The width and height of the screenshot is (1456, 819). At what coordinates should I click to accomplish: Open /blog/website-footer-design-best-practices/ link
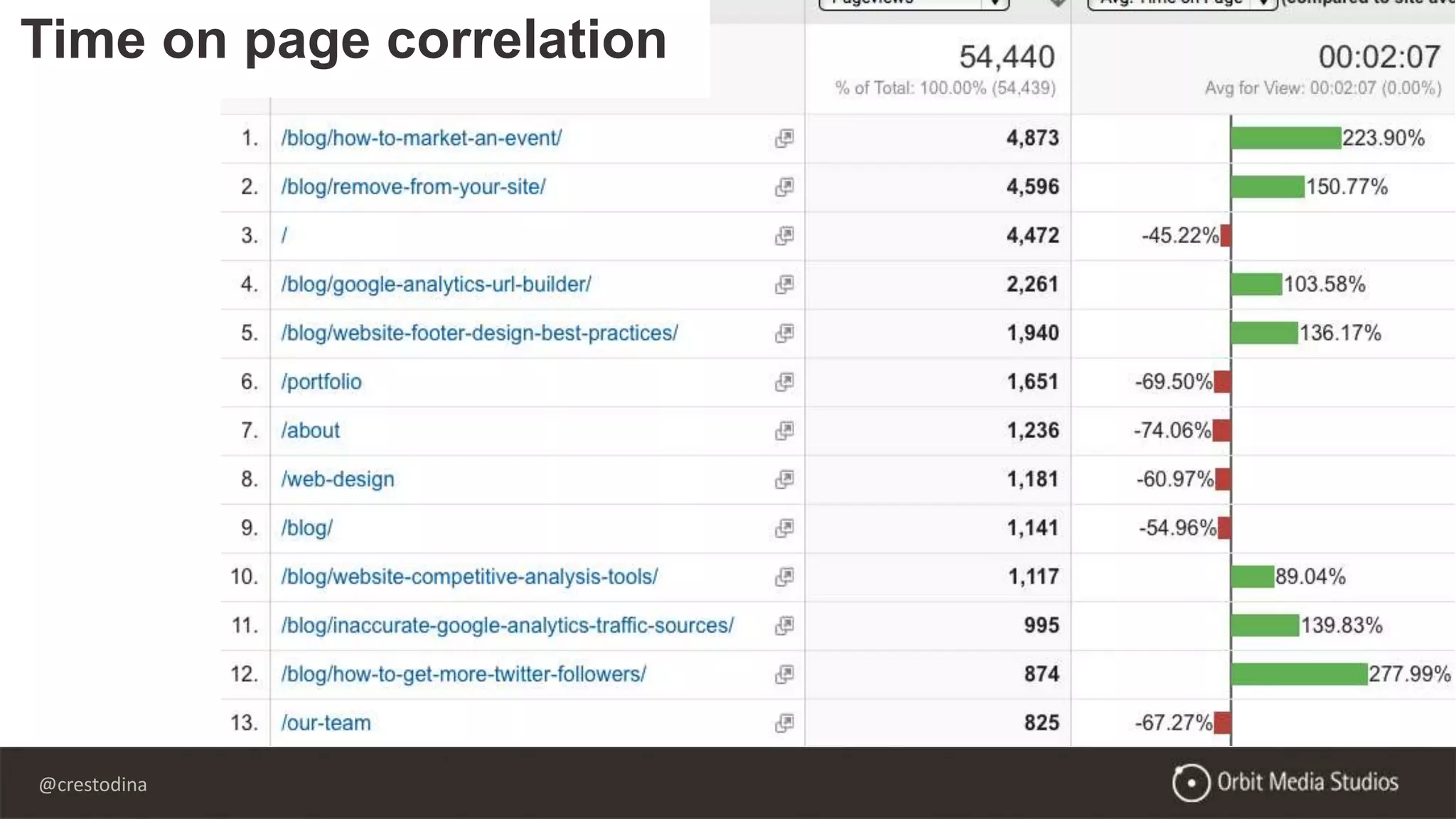pyautogui.click(x=479, y=333)
